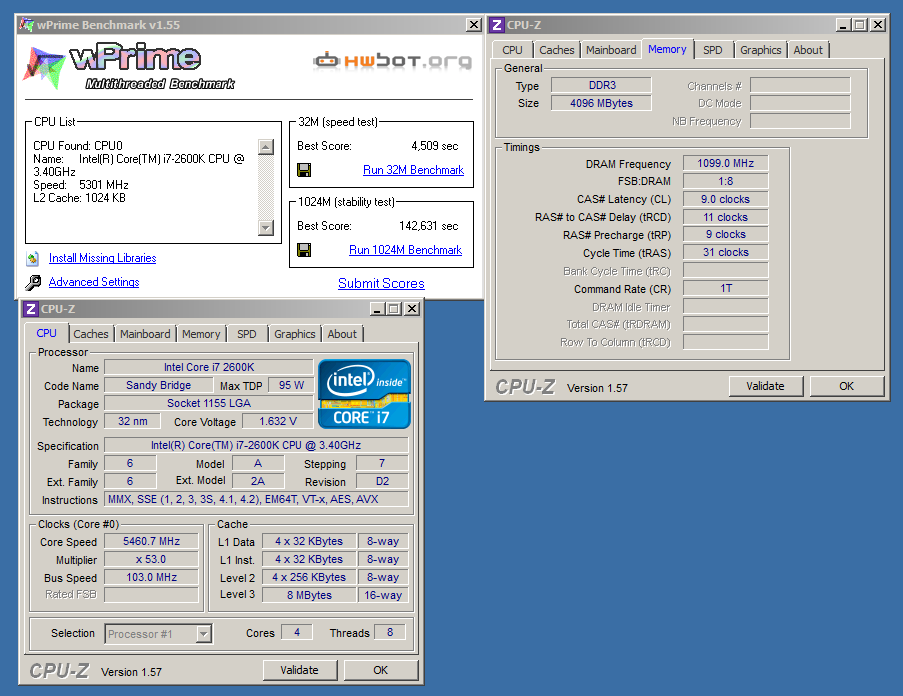Screen dimensions: 903x696
Task: Click the Cycle Time 31 clocks value
Action: [x=726, y=252]
